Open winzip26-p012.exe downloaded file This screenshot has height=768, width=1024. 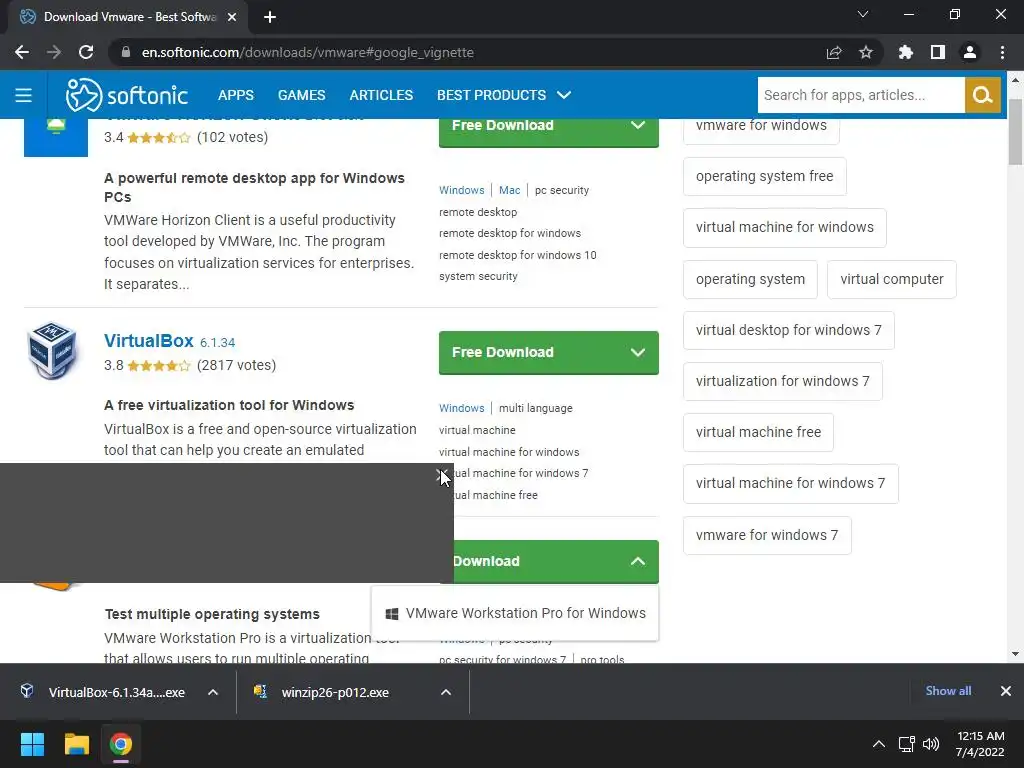coord(335,692)
